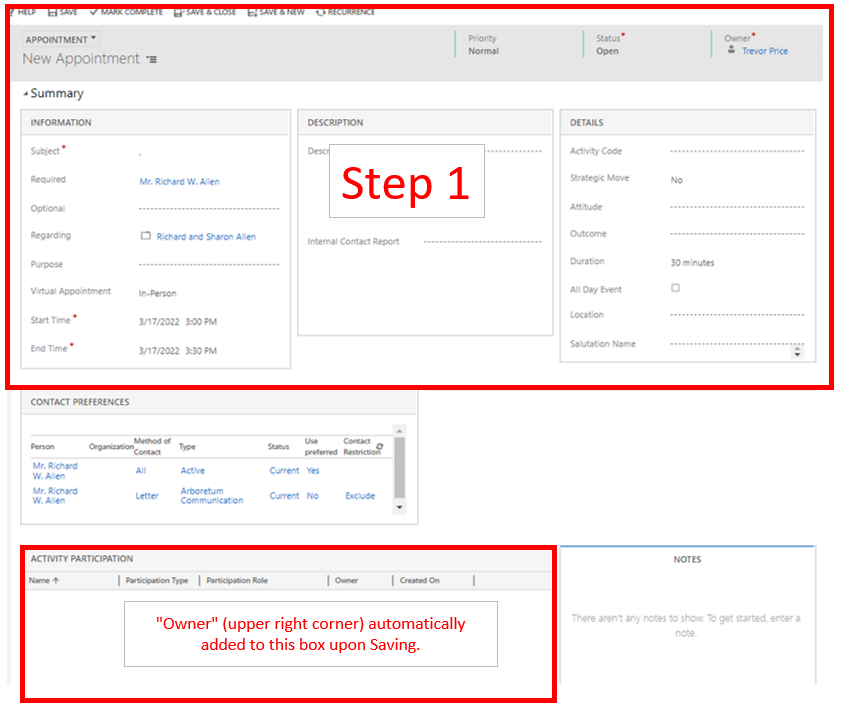Sort by Participation Role column
This screenshot has height=714, width=846.
(237, 581)
